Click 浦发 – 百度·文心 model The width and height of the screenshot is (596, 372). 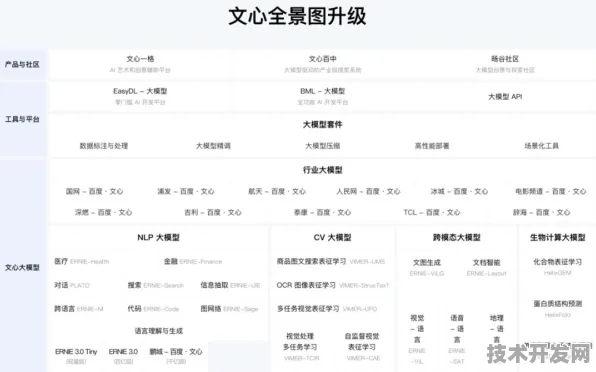(186, 191)
